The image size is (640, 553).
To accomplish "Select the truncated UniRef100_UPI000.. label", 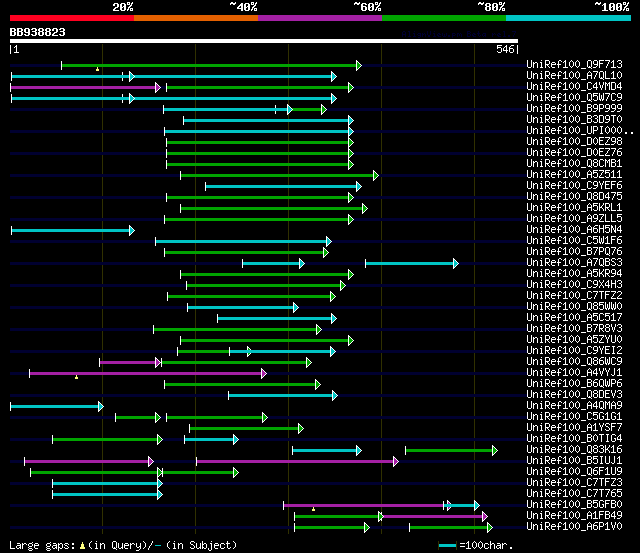I will pos(580,130).
